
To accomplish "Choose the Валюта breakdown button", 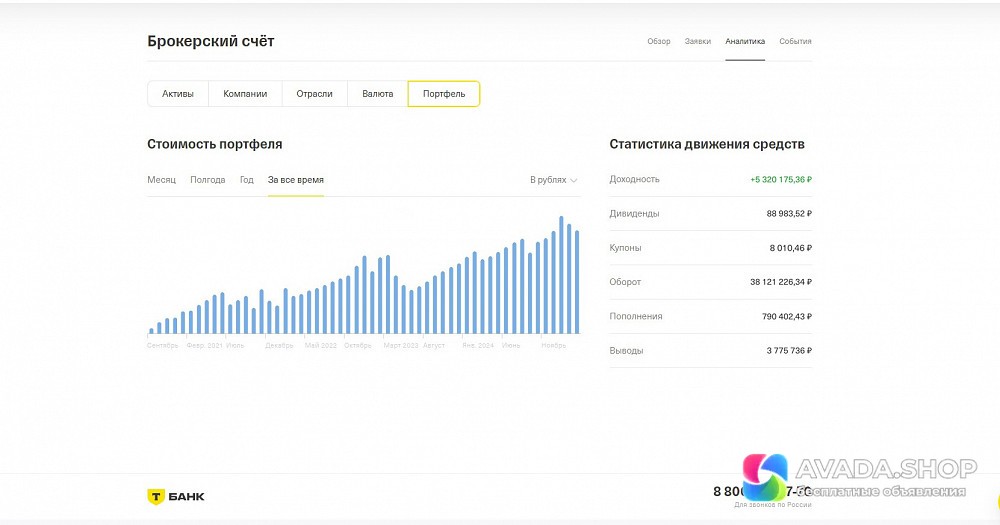I will coord(377,94).
